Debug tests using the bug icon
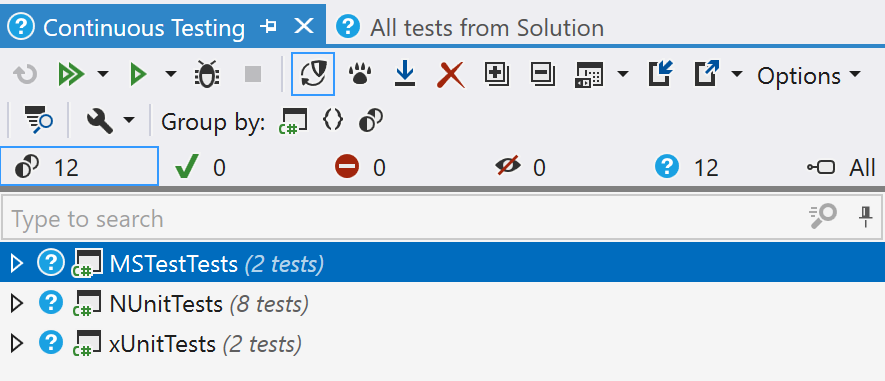The image size is (885, 381). point(207,75)
